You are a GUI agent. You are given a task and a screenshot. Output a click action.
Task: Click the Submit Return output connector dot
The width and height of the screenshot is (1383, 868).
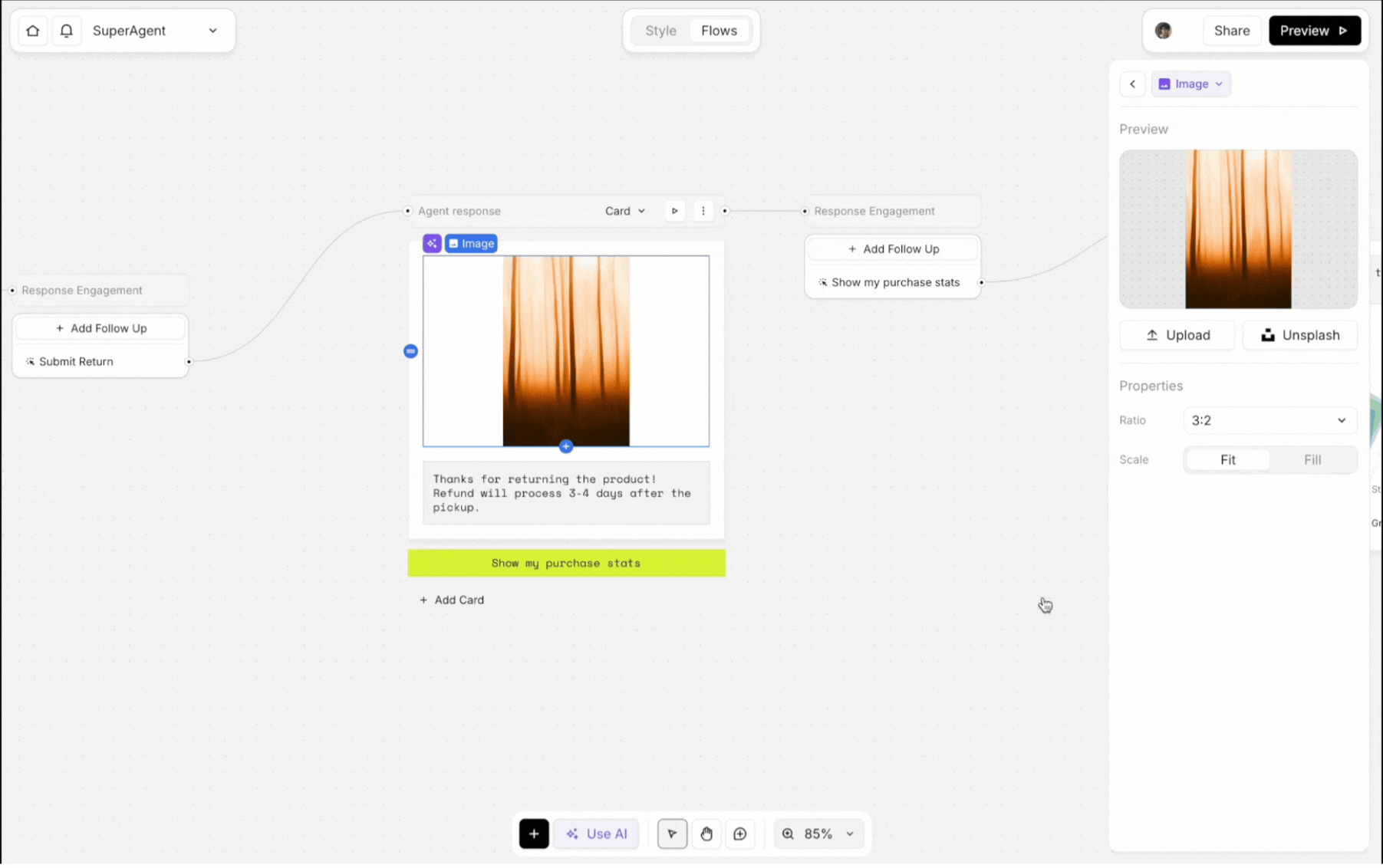coord(189,362)
